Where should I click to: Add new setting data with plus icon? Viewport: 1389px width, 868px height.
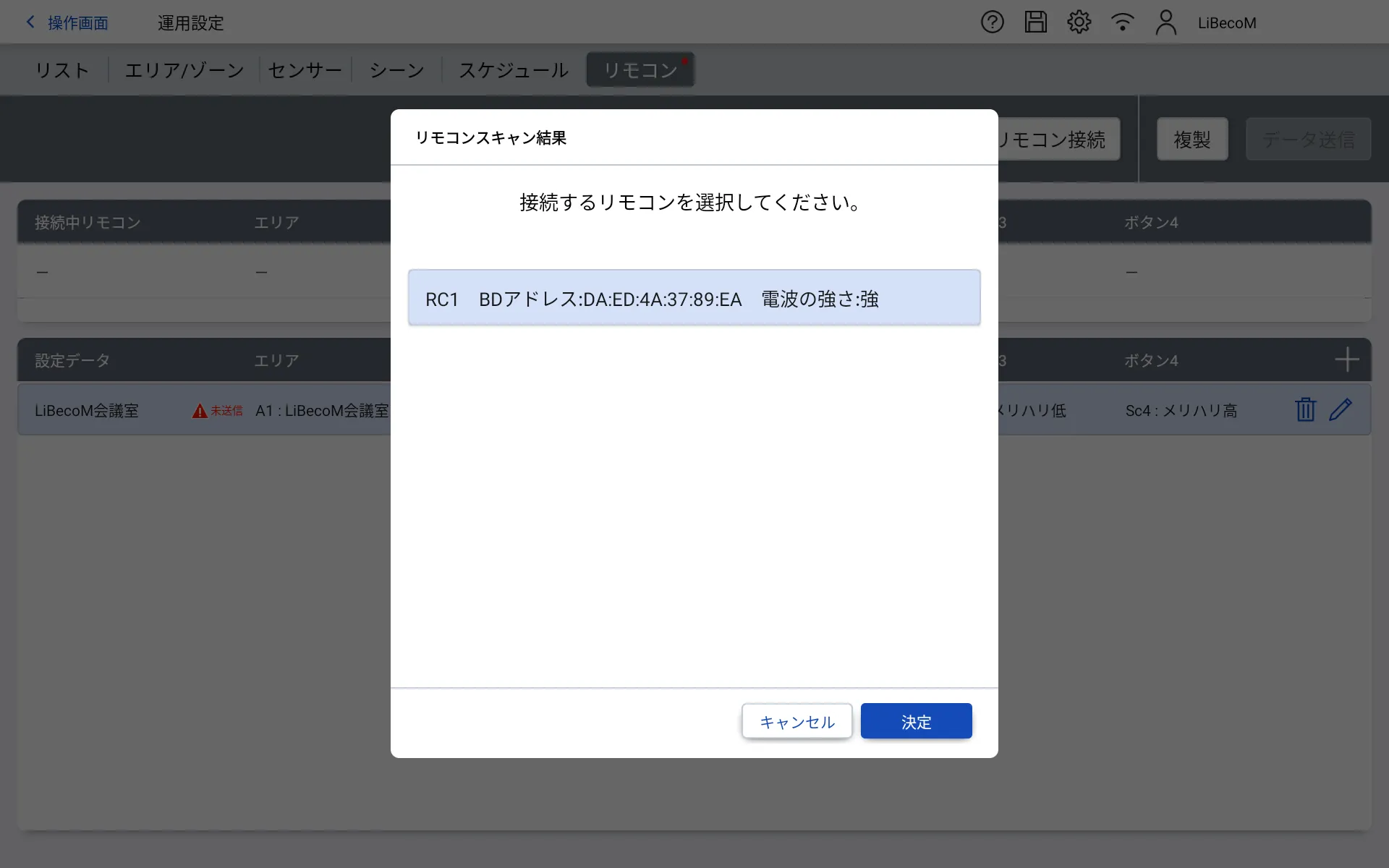(x=1346, y=359)
